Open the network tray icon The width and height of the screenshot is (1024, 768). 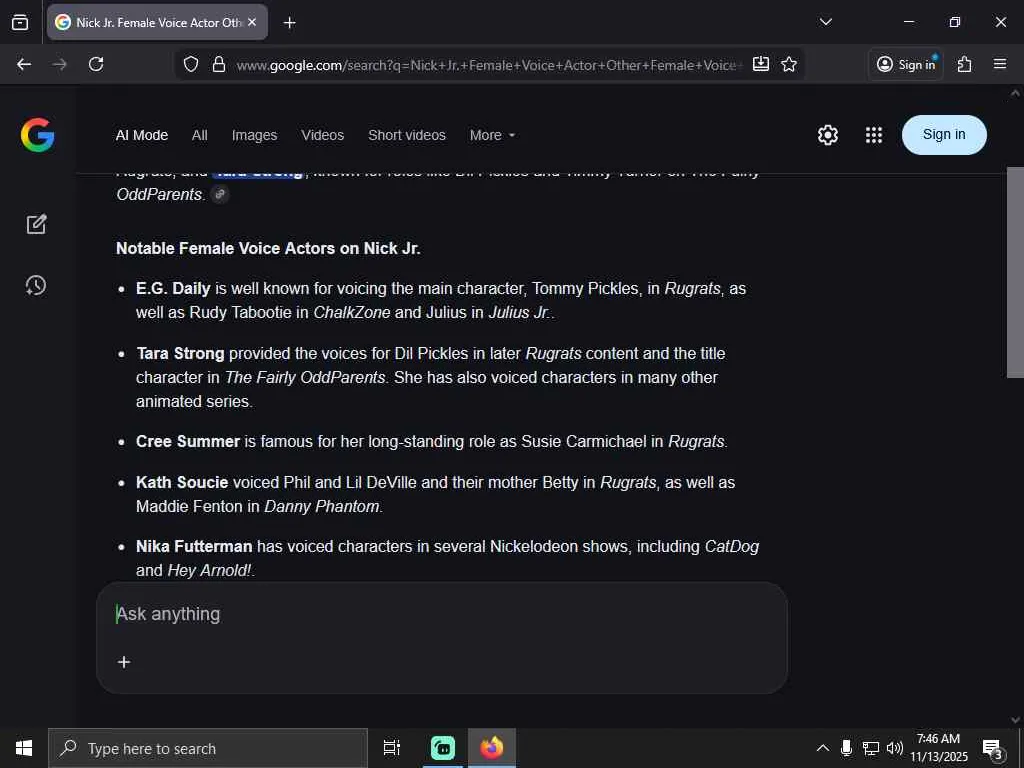click(x=871, y=748)
